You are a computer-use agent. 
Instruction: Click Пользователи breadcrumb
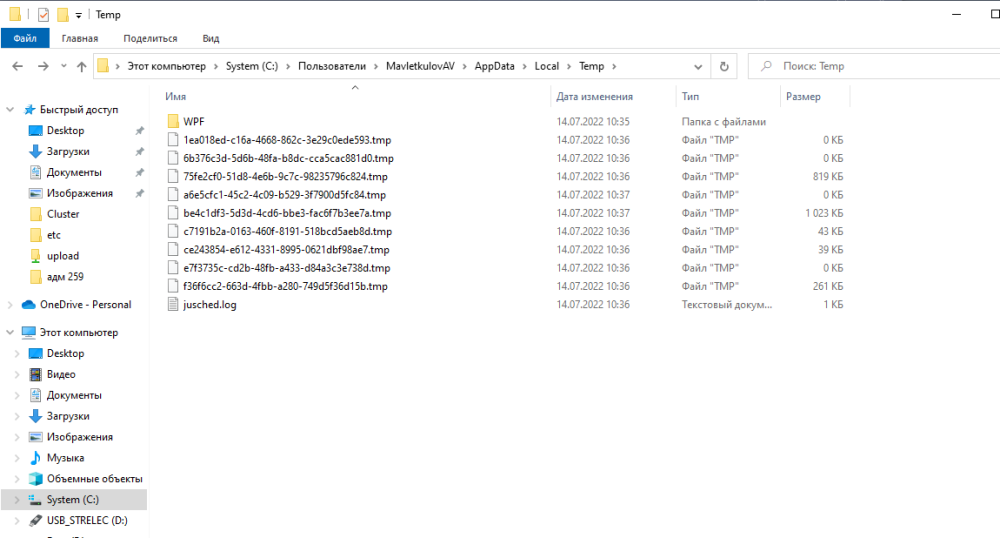pos(332,66)
